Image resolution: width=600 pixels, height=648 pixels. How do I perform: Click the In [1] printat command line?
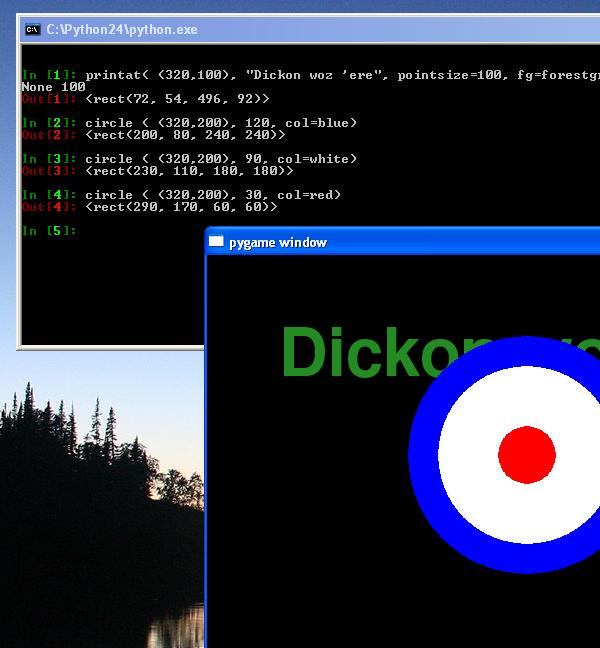pyautogui.click(x=300, y=75)
